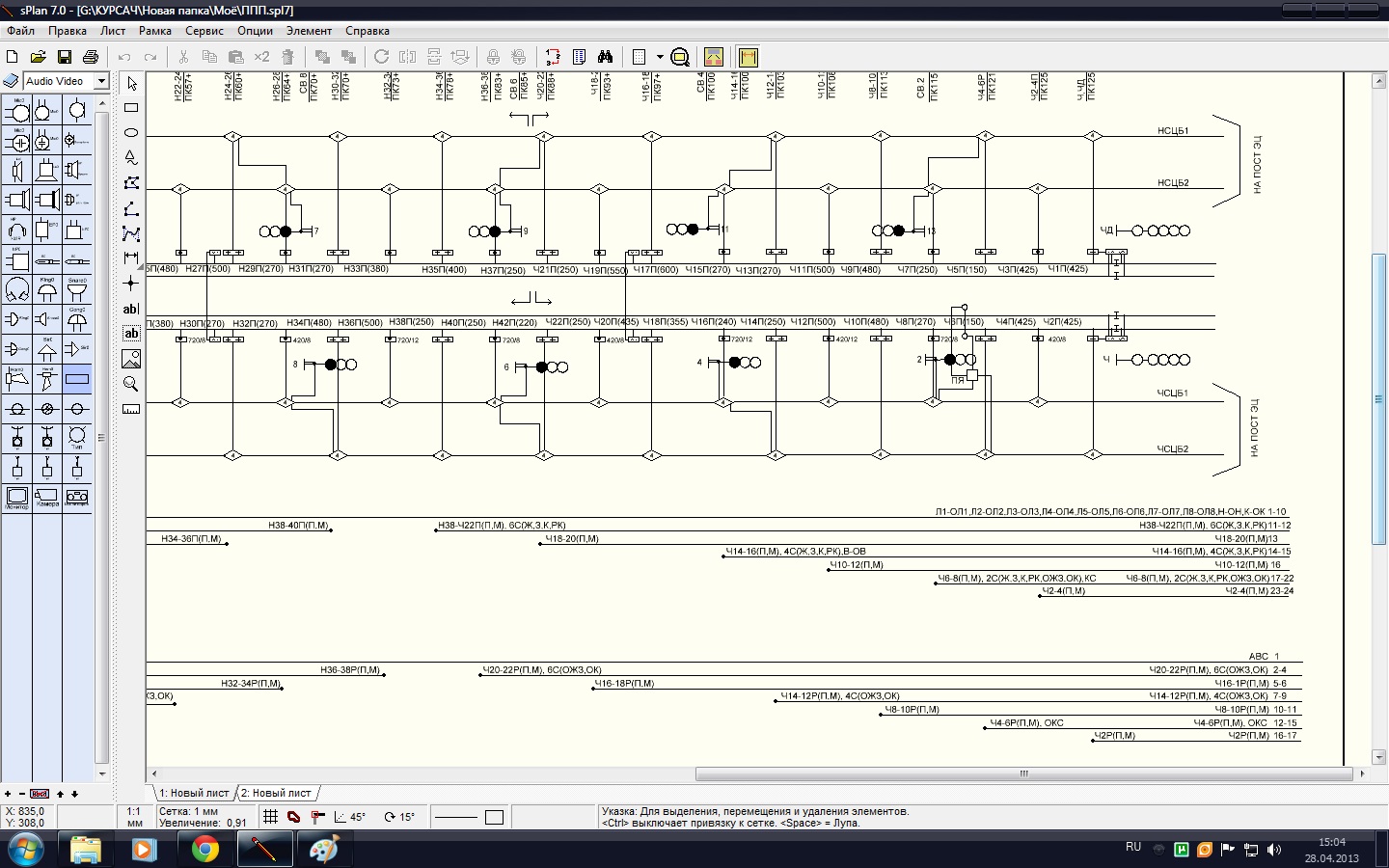
Task: Activate the dimension measurement tool
Action: tap(131, 258)
